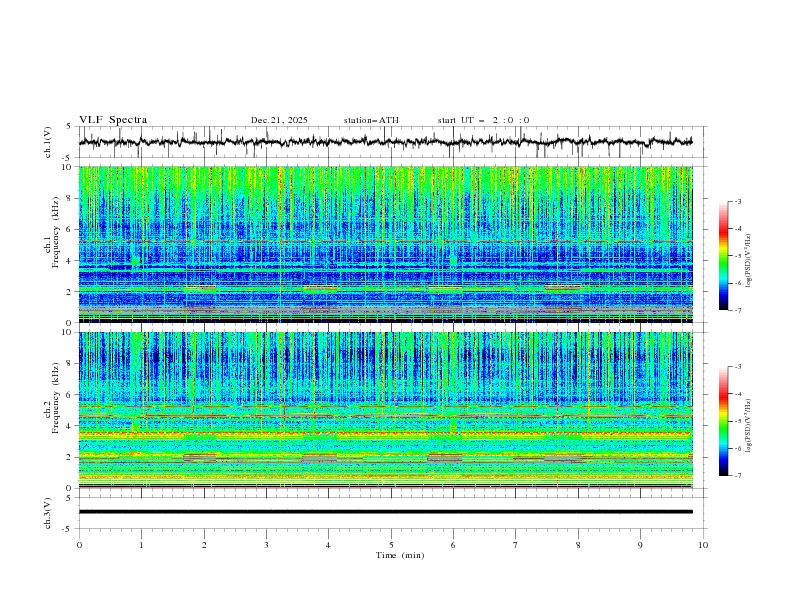792x612 pixels.
Task: Click the "-3" label on ch.1 colorbar
Action: point(738,201)
